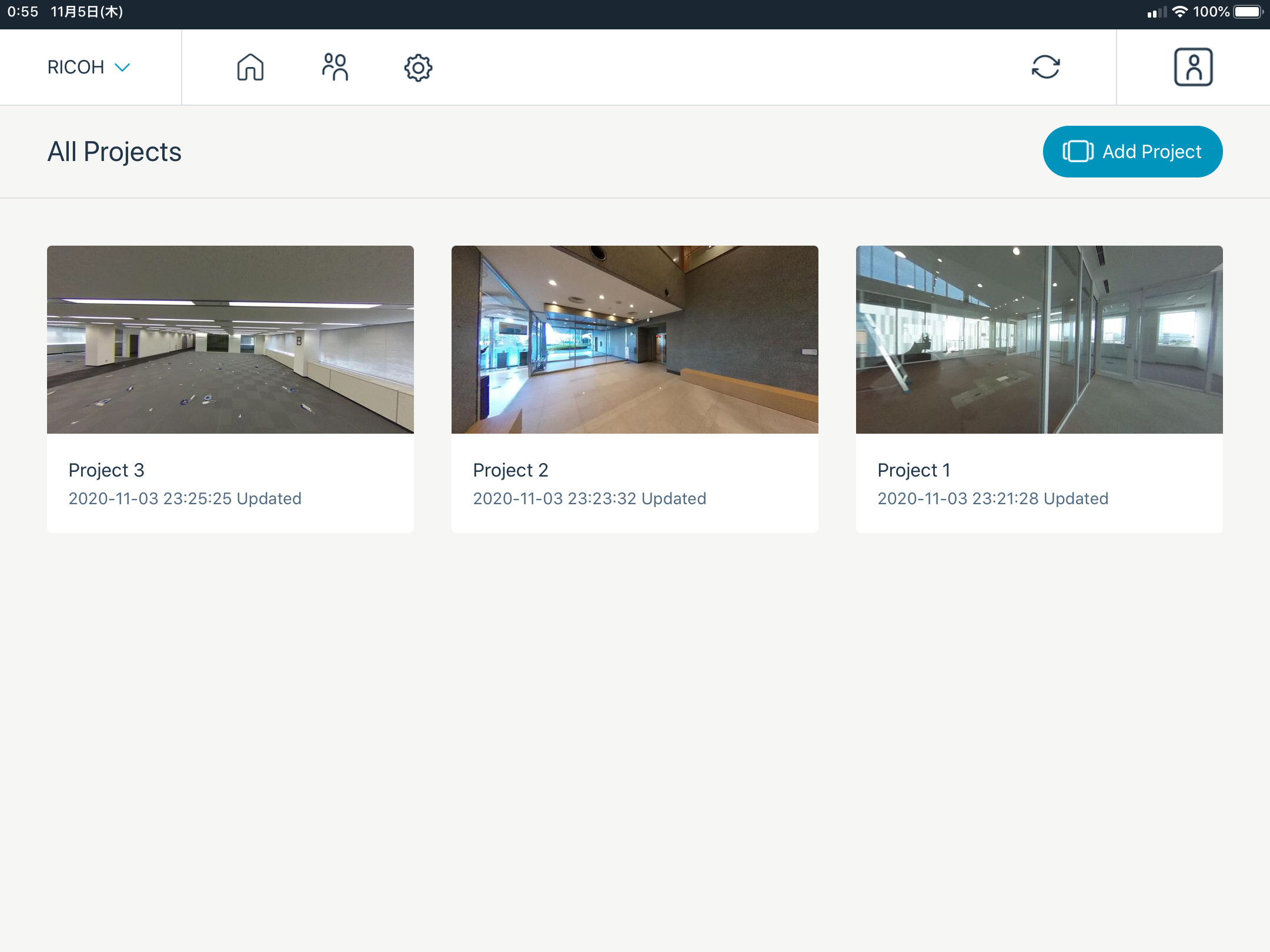Image resolution: width=1270 pixels, height=952 pixels.
Task: Click Project 3 updated timestamp
Action: 185,498
